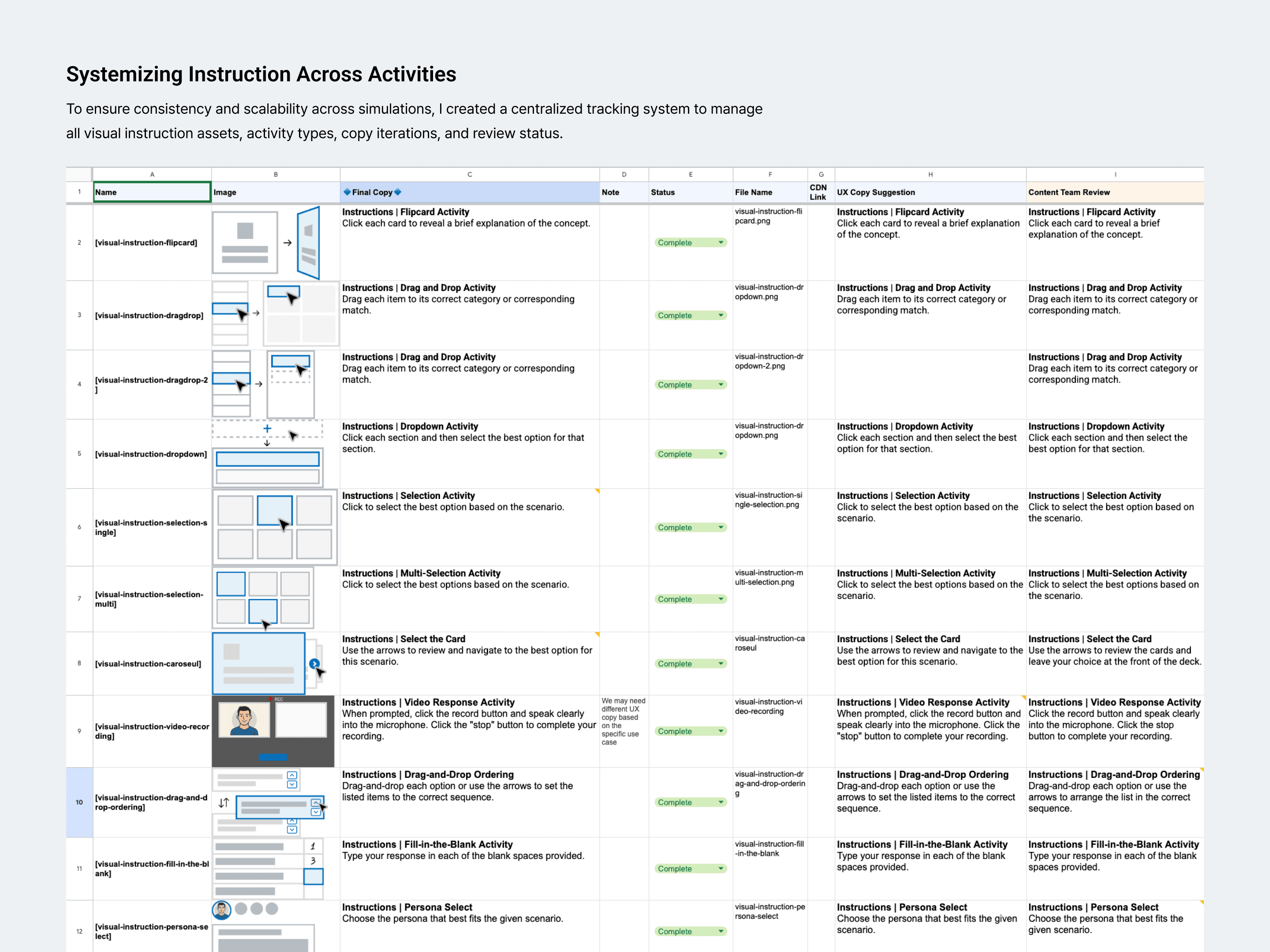
Task: Click the note cell about different UX copy
Action: click(x=624, y=721)
